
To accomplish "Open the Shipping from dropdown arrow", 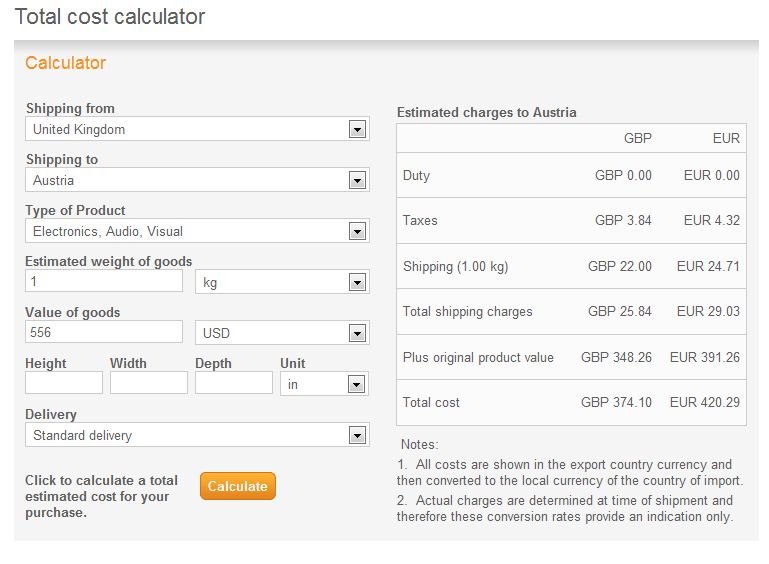I will (357, 129).
